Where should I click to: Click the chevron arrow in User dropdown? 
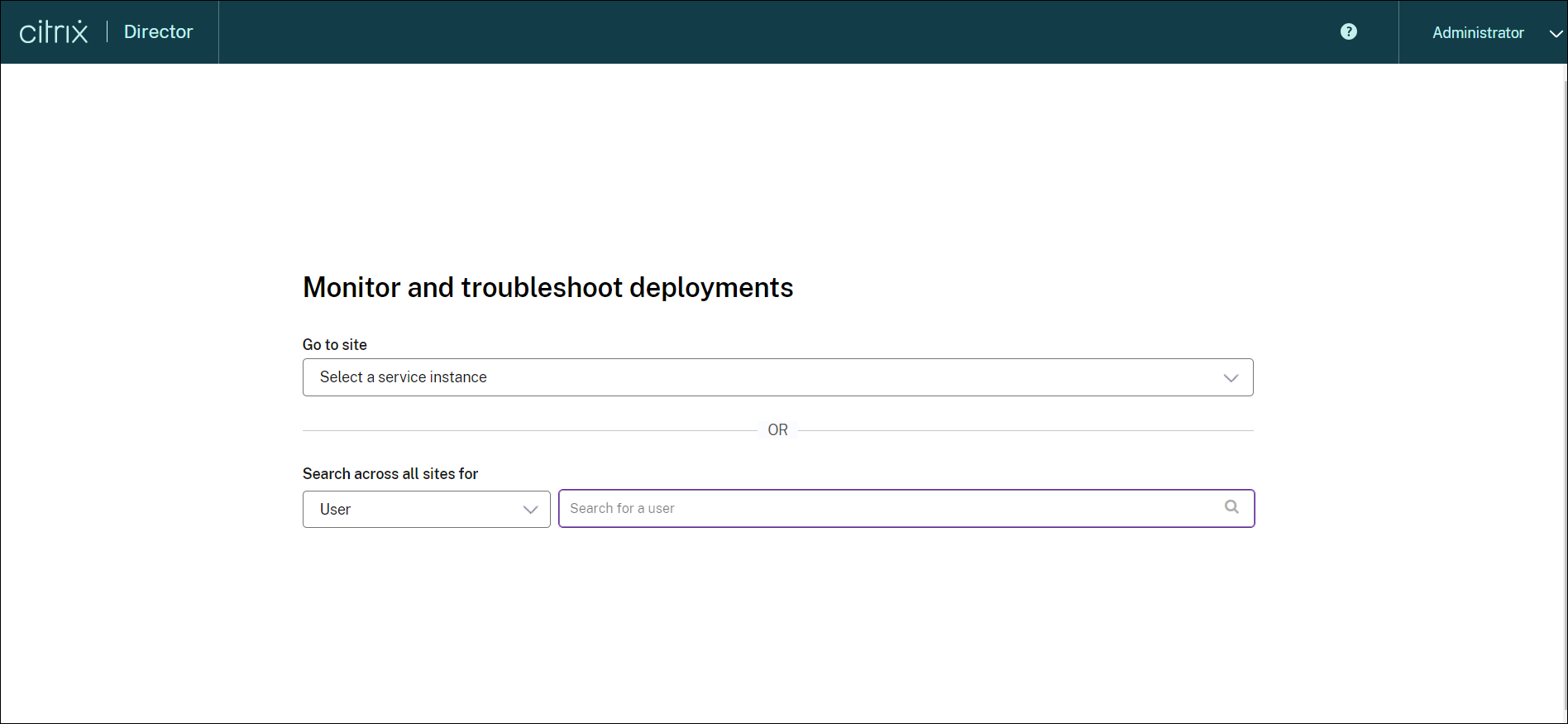tap(530, 510)
